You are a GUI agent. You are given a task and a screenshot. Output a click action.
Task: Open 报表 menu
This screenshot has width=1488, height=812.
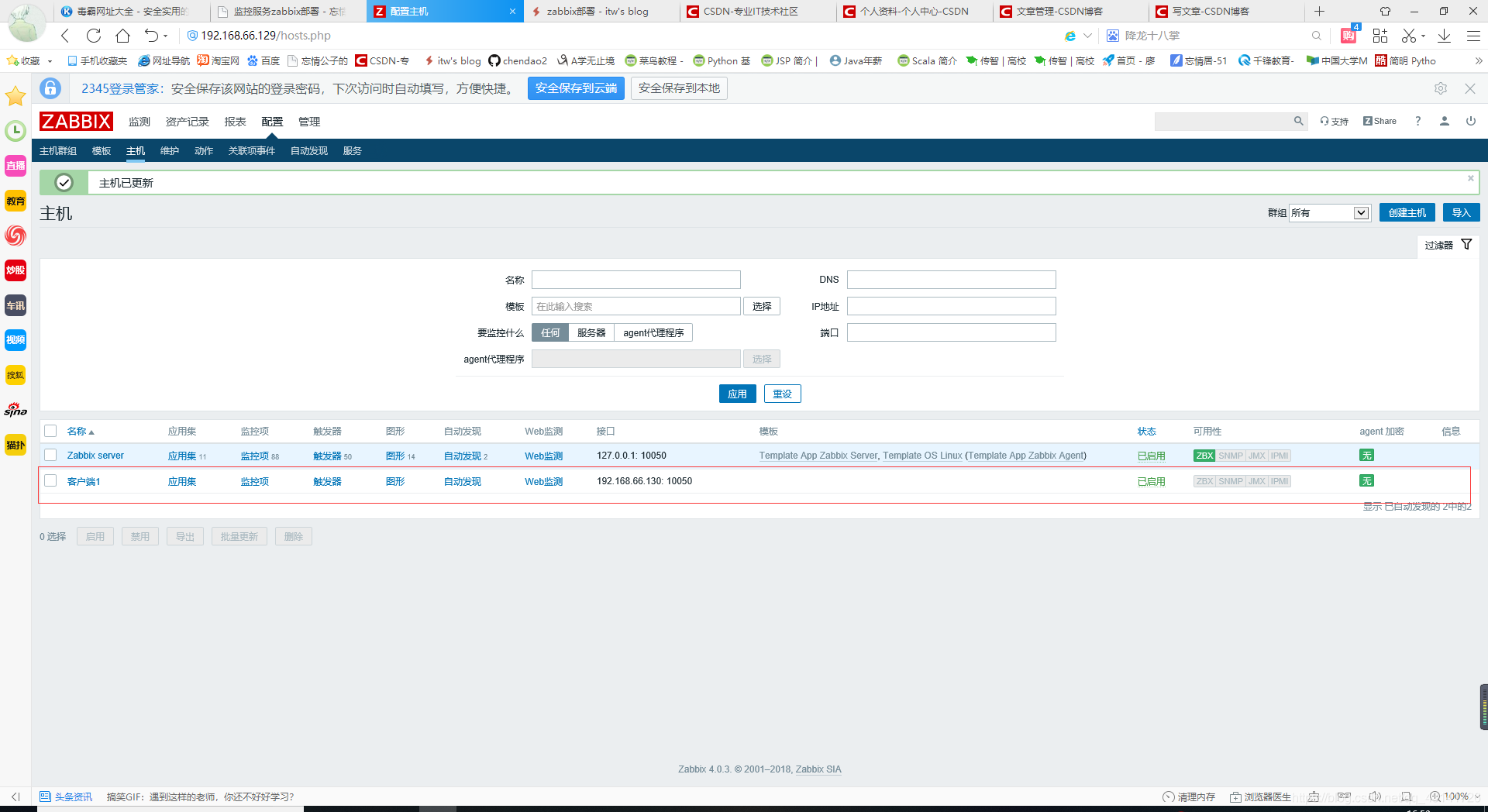pos(235,122)
